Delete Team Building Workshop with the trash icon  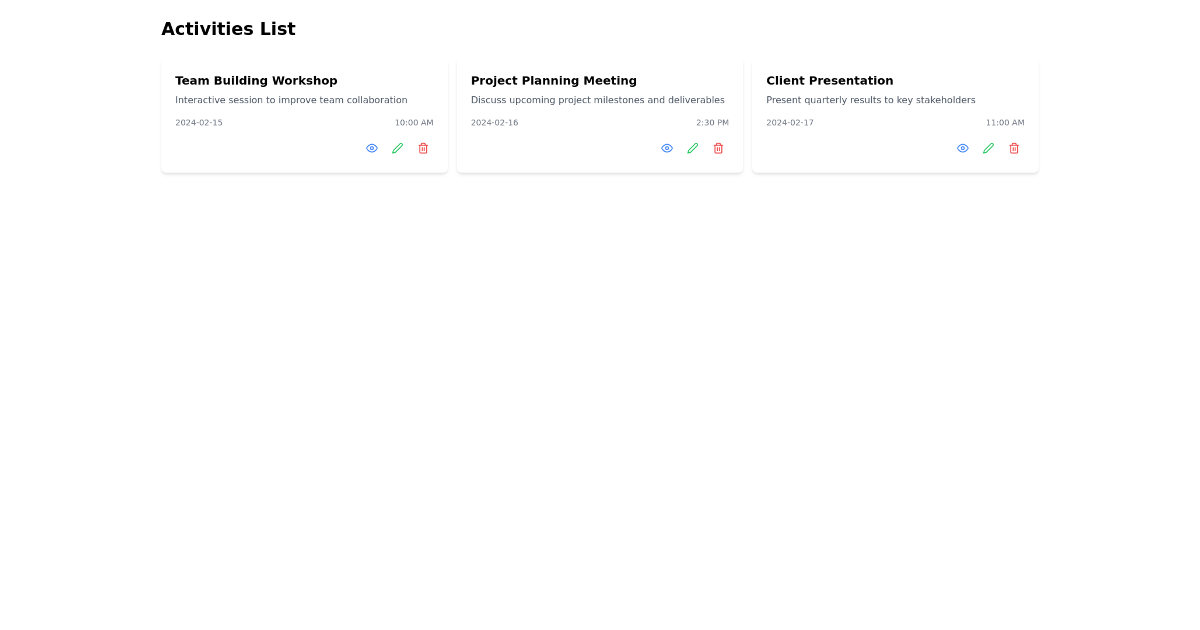(423, 148)
